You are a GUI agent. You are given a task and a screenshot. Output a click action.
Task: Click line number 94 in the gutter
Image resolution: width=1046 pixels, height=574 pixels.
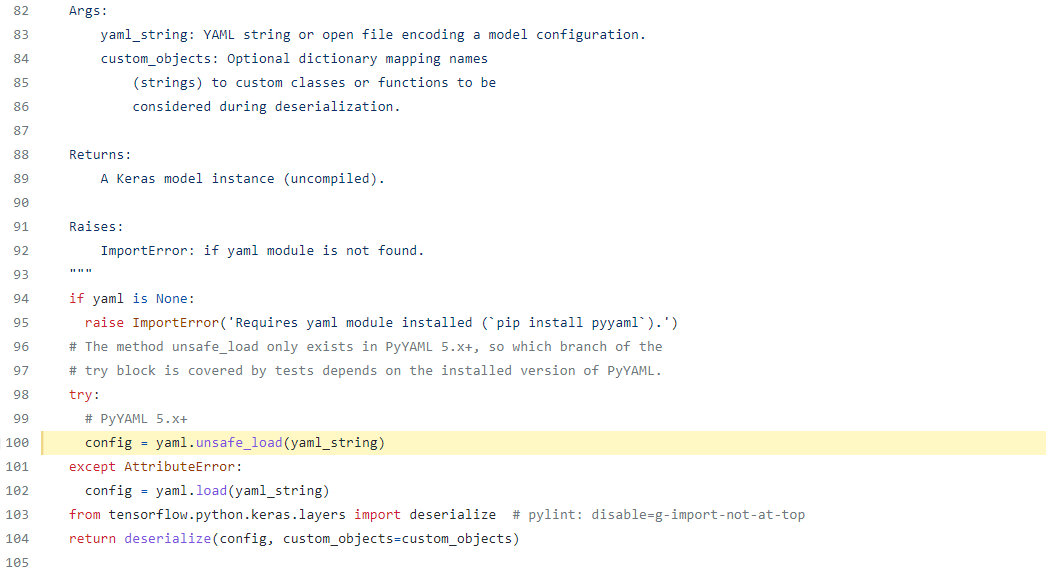tap(21, 298)
